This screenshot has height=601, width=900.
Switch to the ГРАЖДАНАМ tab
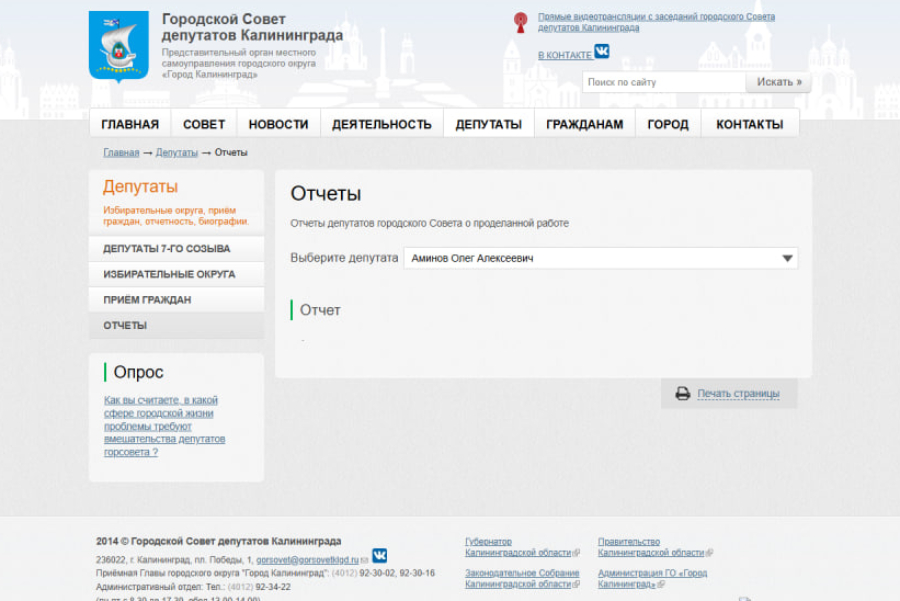coord(585,124)
